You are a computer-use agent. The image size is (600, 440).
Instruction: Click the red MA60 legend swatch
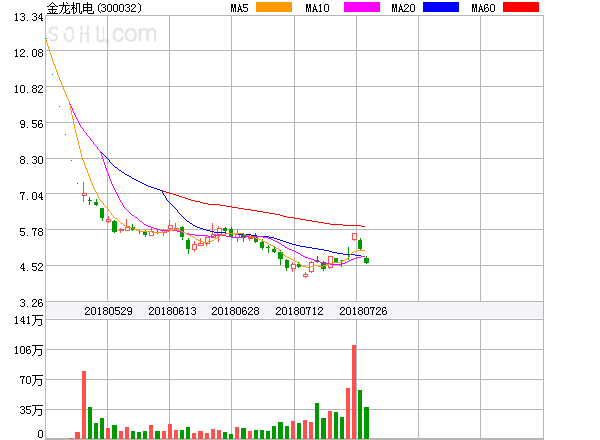pyautogui.click(x=521, y=7)
